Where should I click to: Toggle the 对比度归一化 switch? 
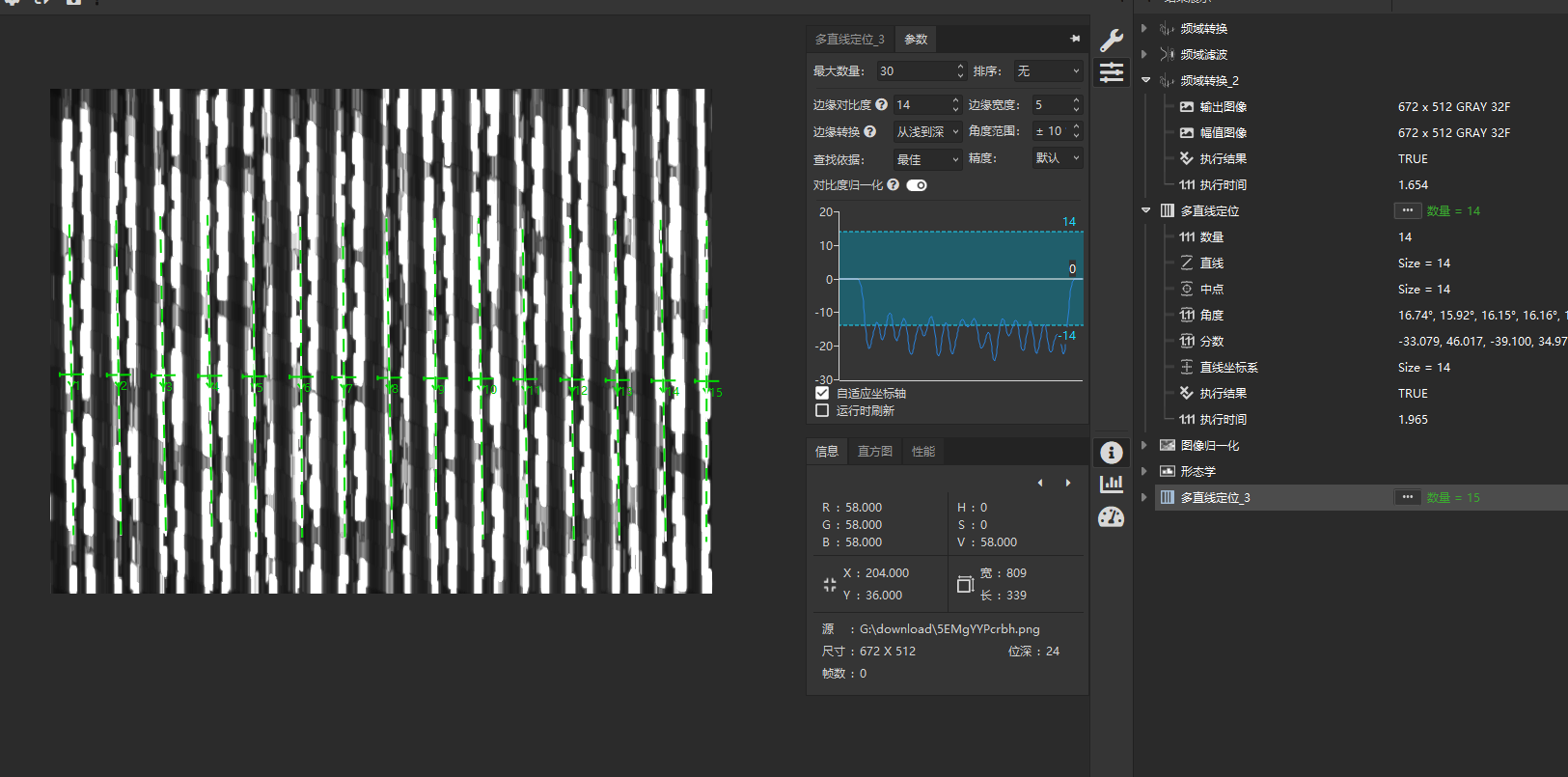click(x=917, y=185)
